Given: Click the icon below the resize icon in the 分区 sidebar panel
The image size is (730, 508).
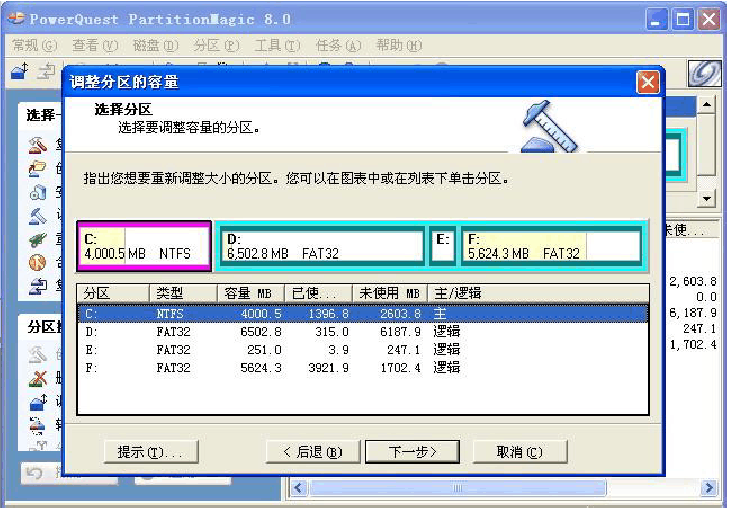Looking at the screenshot, I should [38, 425].
